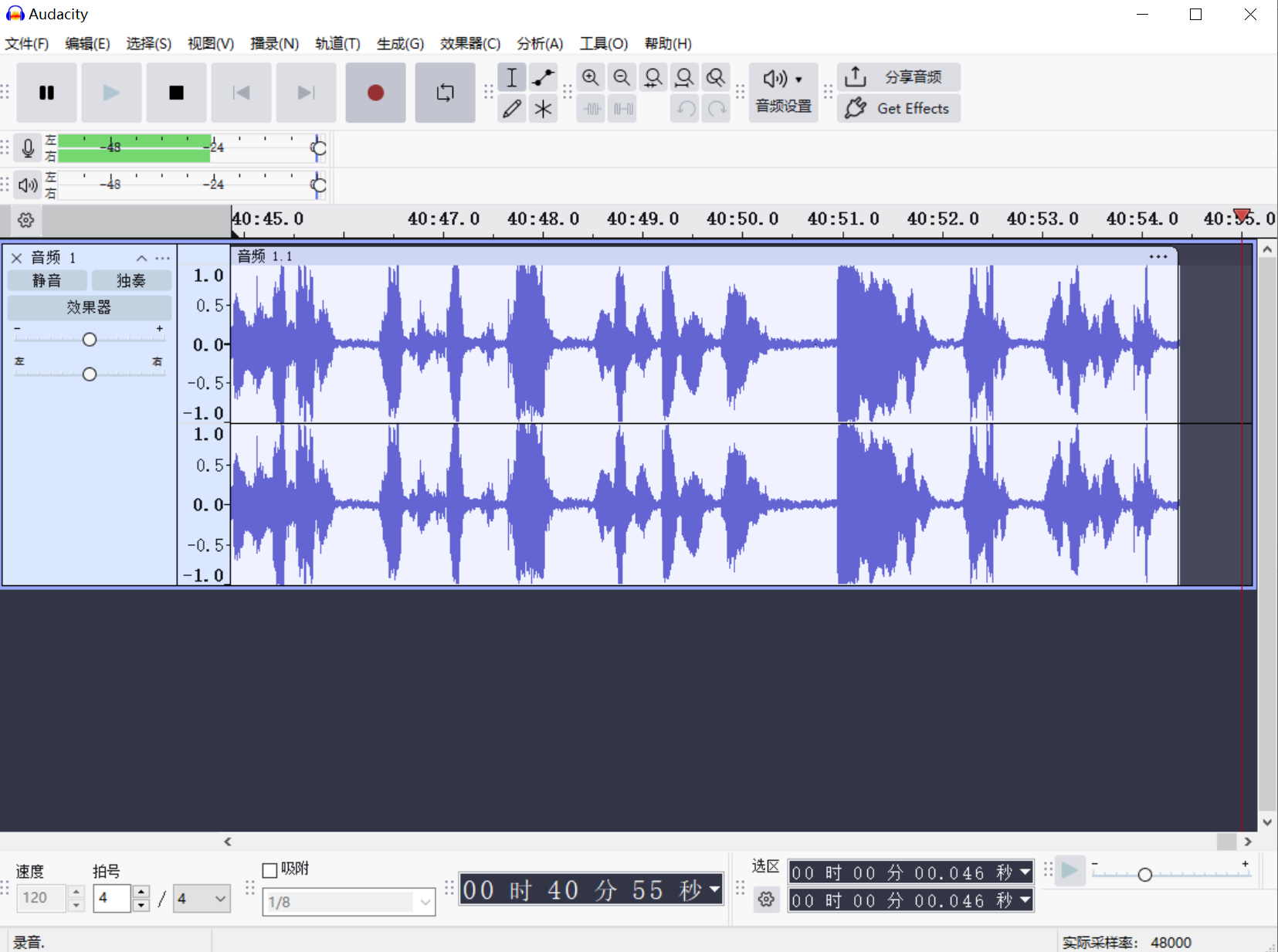
Task: Click the Undo arrow icon
Action: pyautogui.click(x=686, y=109)
